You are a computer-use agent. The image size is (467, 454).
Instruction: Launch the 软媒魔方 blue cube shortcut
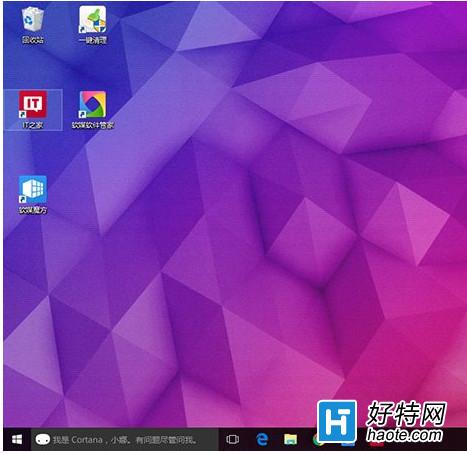tap(33, 195)
